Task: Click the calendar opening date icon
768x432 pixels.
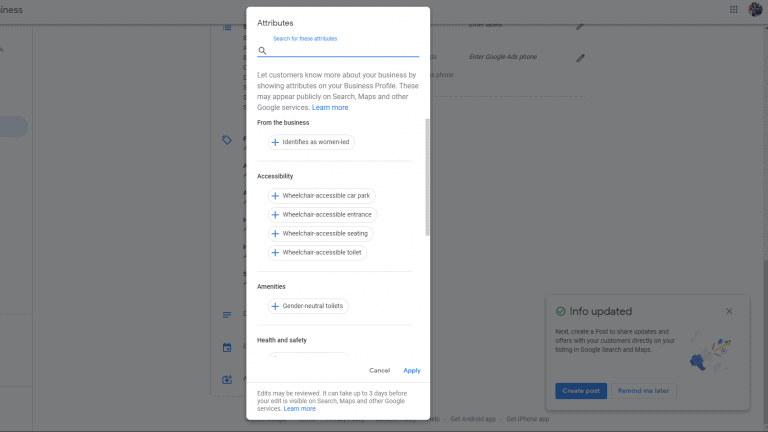Action: [227, 347]
